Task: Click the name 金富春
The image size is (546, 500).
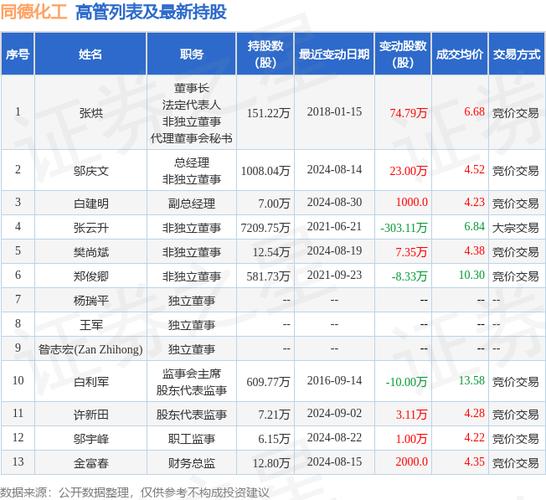Action: pyautogui.click(x=91, y=463)
